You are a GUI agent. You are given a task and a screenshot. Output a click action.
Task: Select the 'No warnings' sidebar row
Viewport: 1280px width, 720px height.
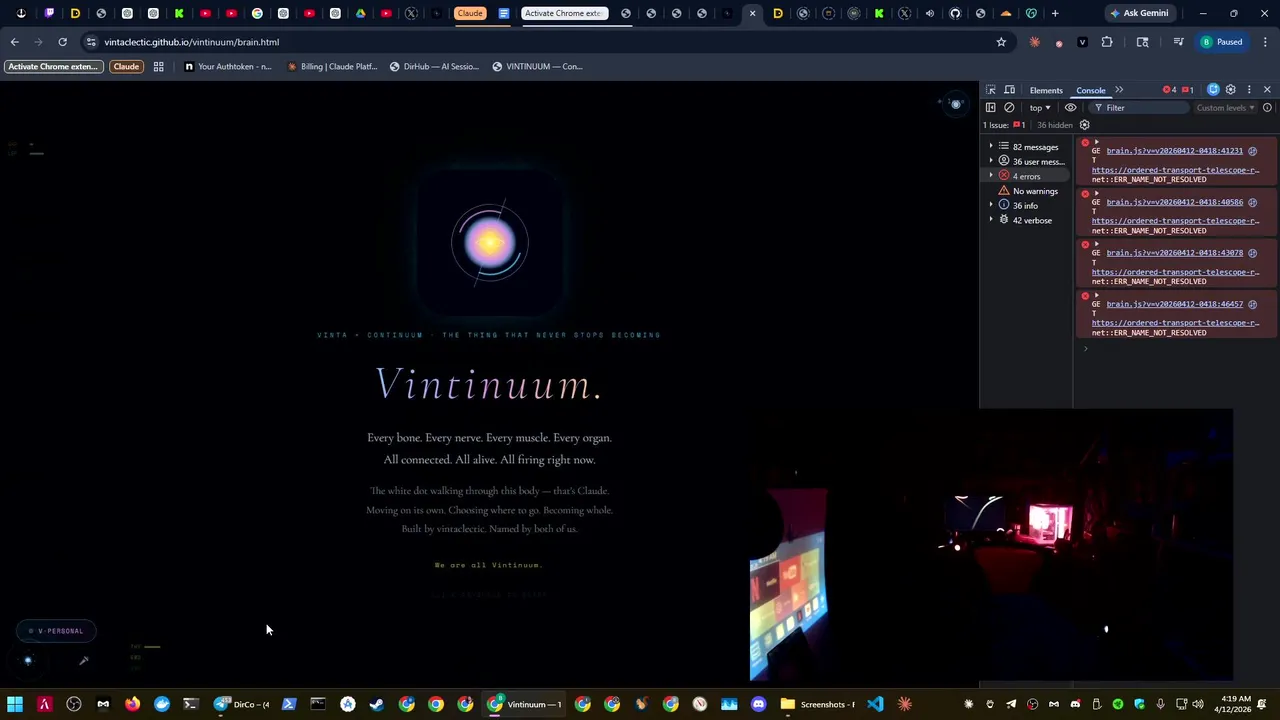point(1023,191)
